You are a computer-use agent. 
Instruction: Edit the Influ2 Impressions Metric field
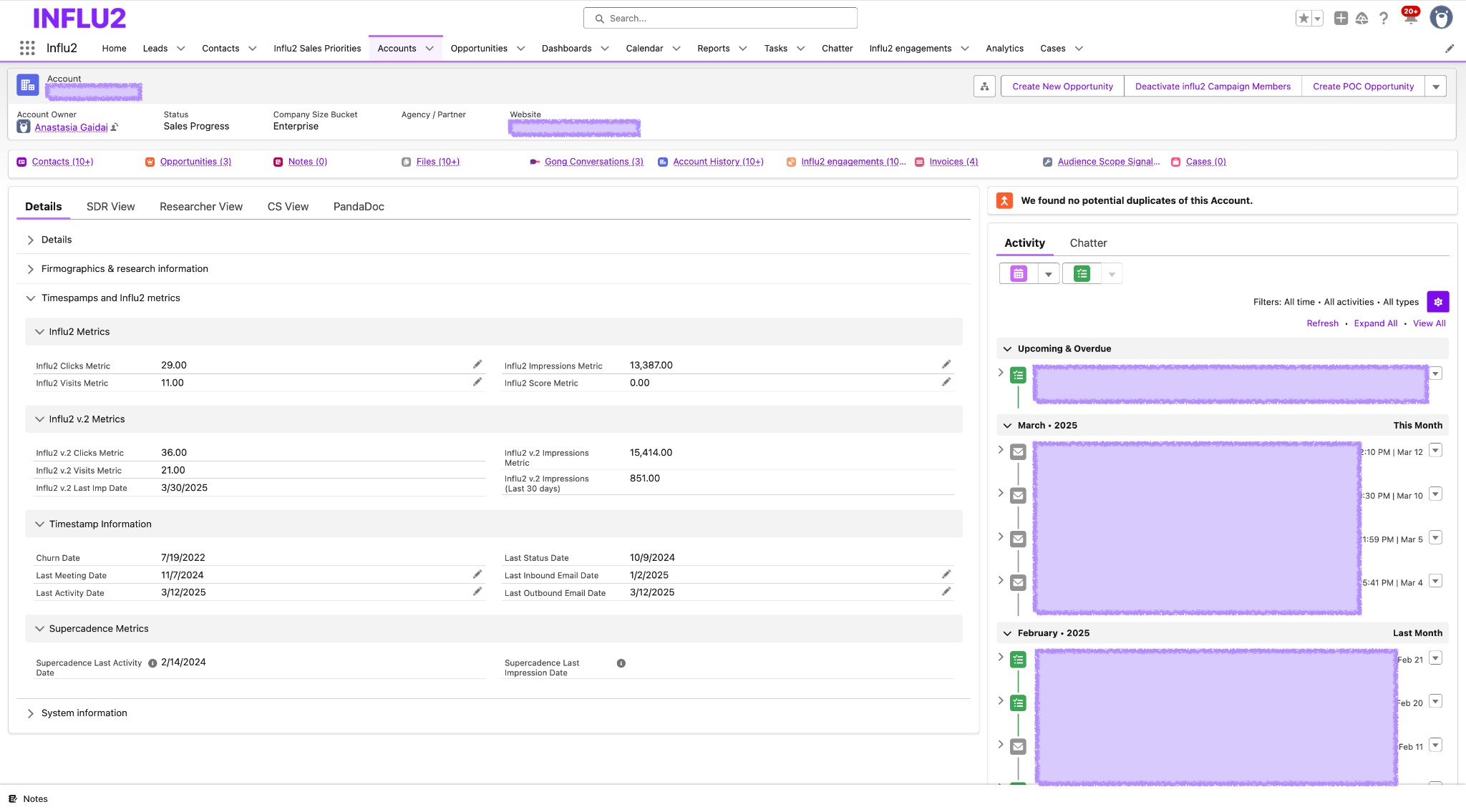coord(946,365)
